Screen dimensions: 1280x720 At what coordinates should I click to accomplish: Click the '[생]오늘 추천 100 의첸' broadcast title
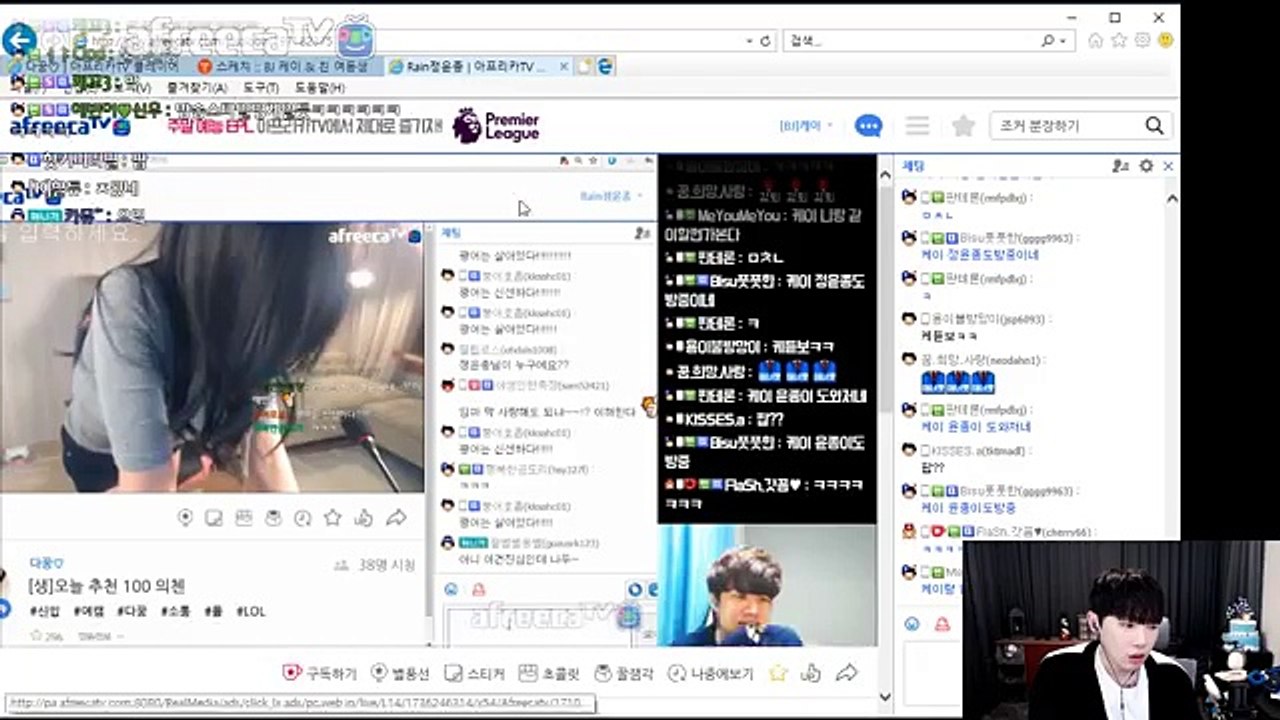click(107, 586)
